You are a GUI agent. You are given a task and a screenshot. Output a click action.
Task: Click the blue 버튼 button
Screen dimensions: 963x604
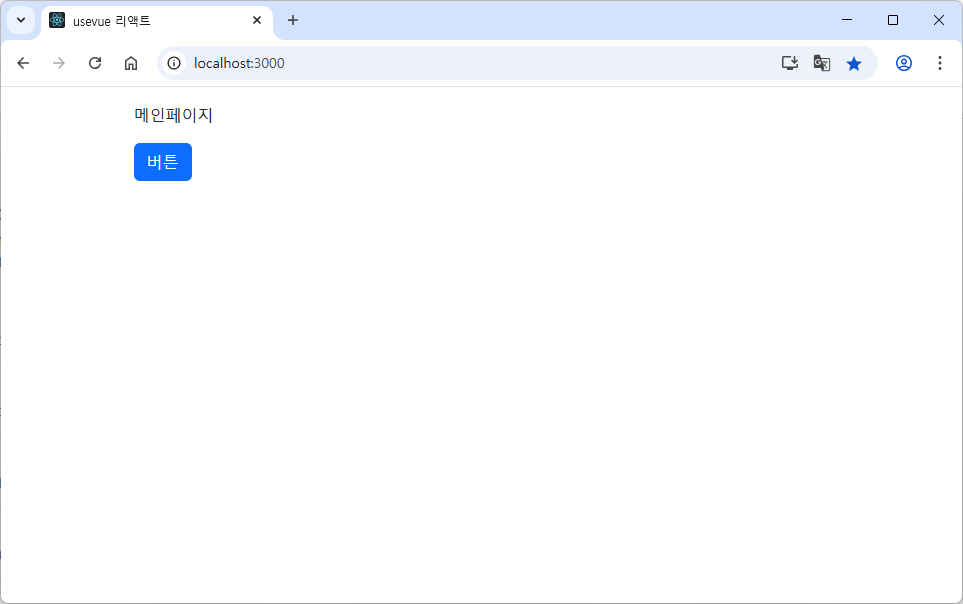pos(163,162)
